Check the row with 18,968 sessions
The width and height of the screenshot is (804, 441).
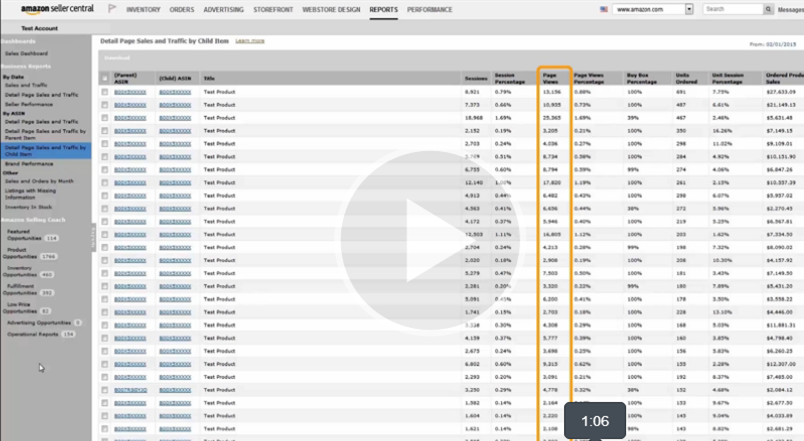click(105, 118)
